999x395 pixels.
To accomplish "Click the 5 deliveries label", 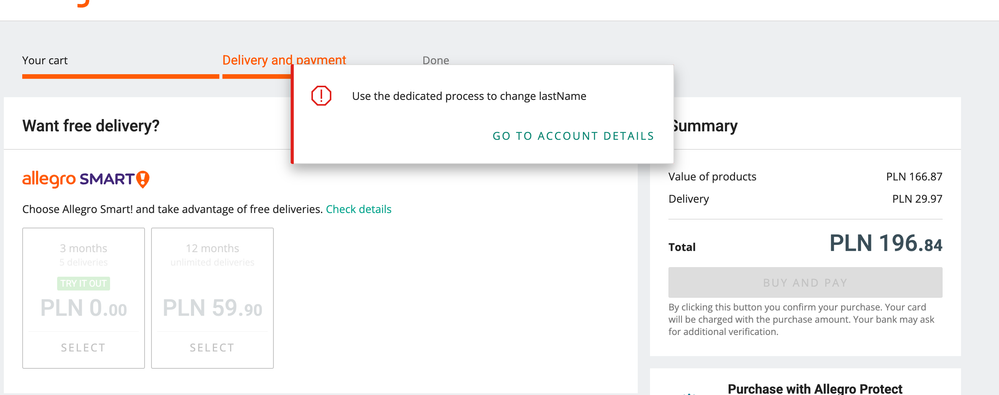I will pyautogui.click(x=83, y=262).
